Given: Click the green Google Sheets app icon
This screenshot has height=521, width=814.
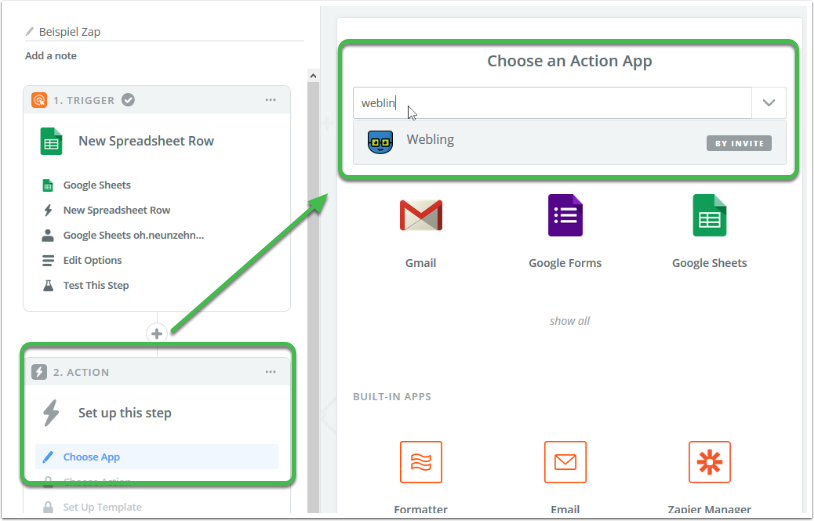Looking at the screenshot, I should (710, 215).
